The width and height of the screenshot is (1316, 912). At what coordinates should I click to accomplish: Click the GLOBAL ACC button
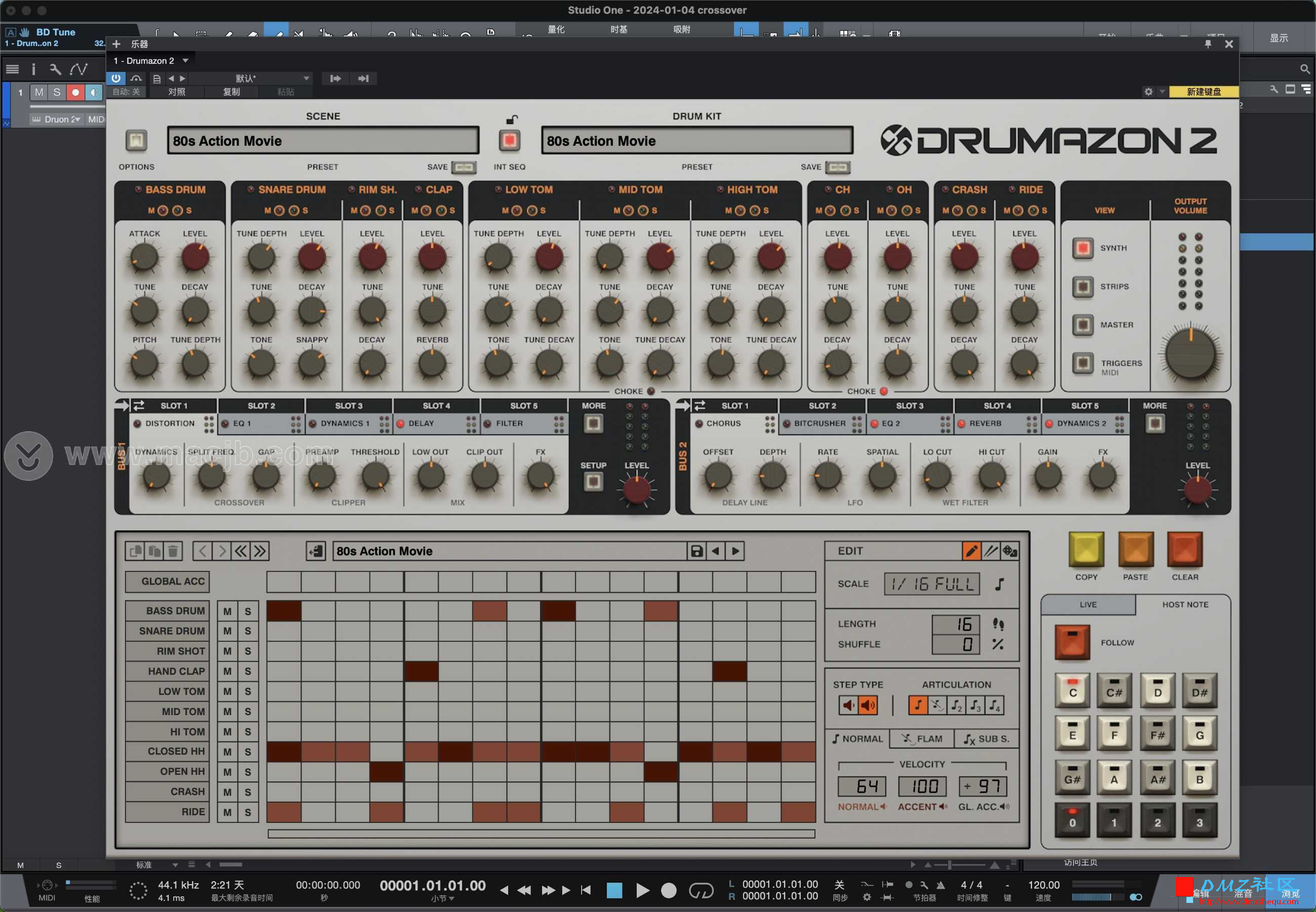tap(168, 581)
